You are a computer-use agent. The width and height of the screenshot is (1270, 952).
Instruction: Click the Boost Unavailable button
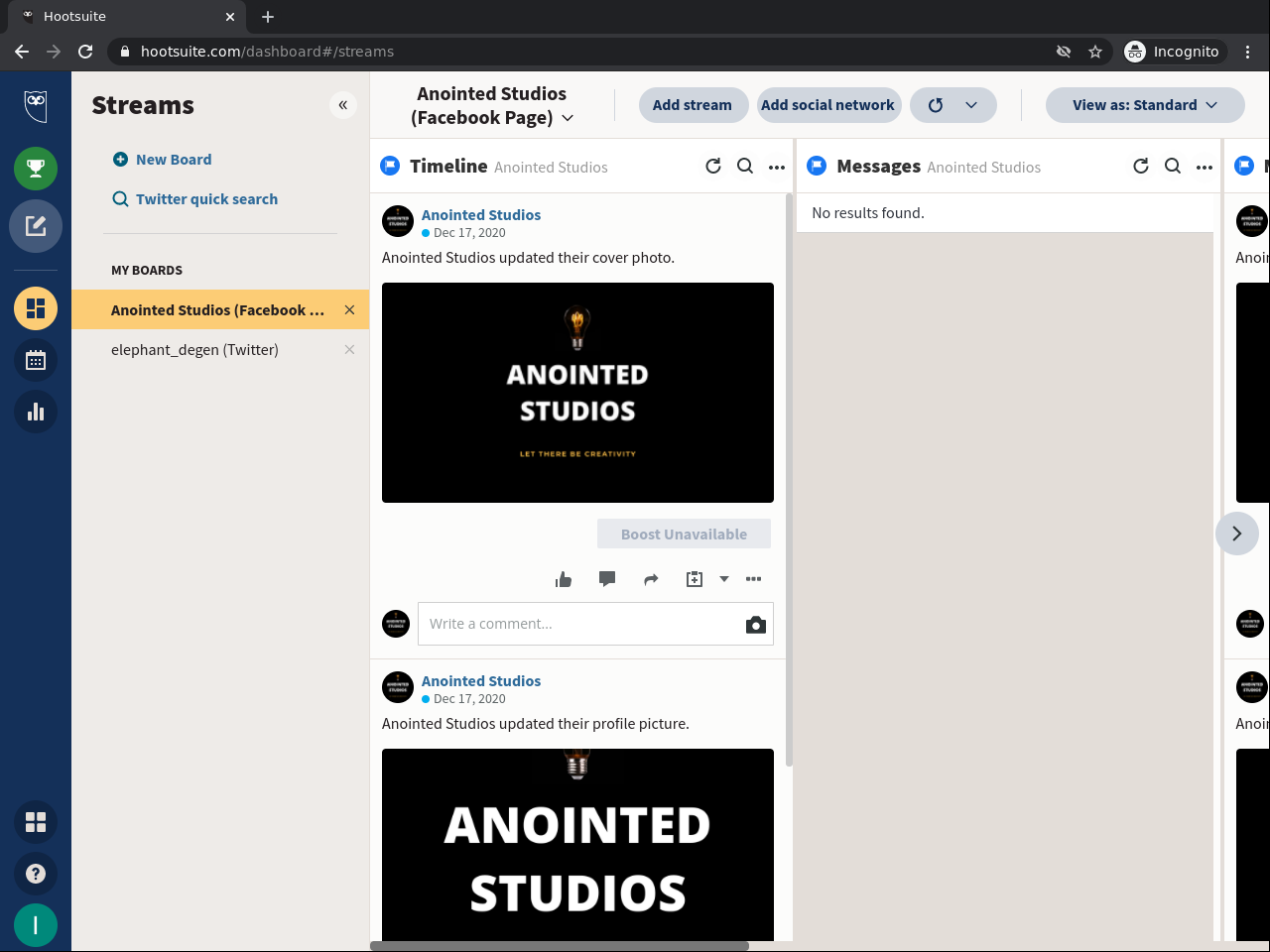coord(685,535)
